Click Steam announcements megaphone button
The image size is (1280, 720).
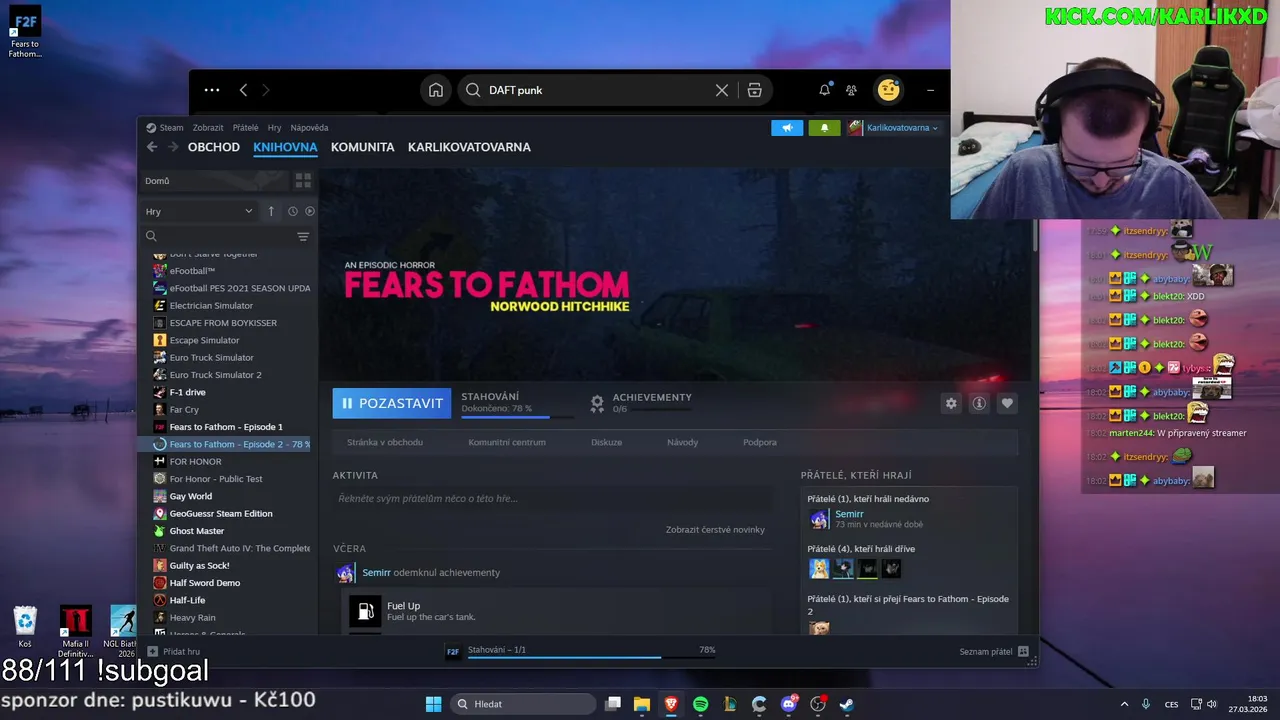787,128
